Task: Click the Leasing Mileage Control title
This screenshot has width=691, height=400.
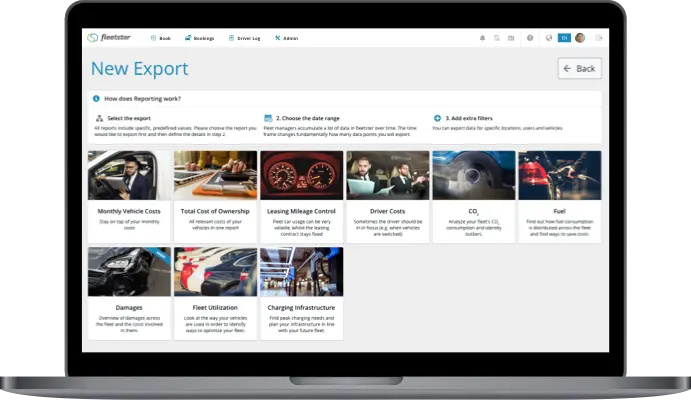Action: click(x=301, y=211)
